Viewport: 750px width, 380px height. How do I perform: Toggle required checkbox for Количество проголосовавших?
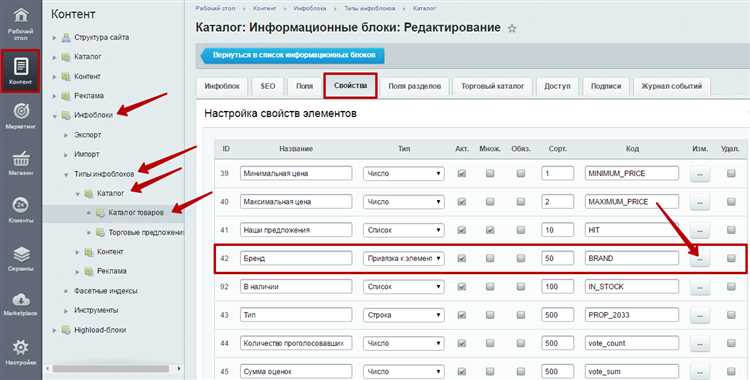521,343
